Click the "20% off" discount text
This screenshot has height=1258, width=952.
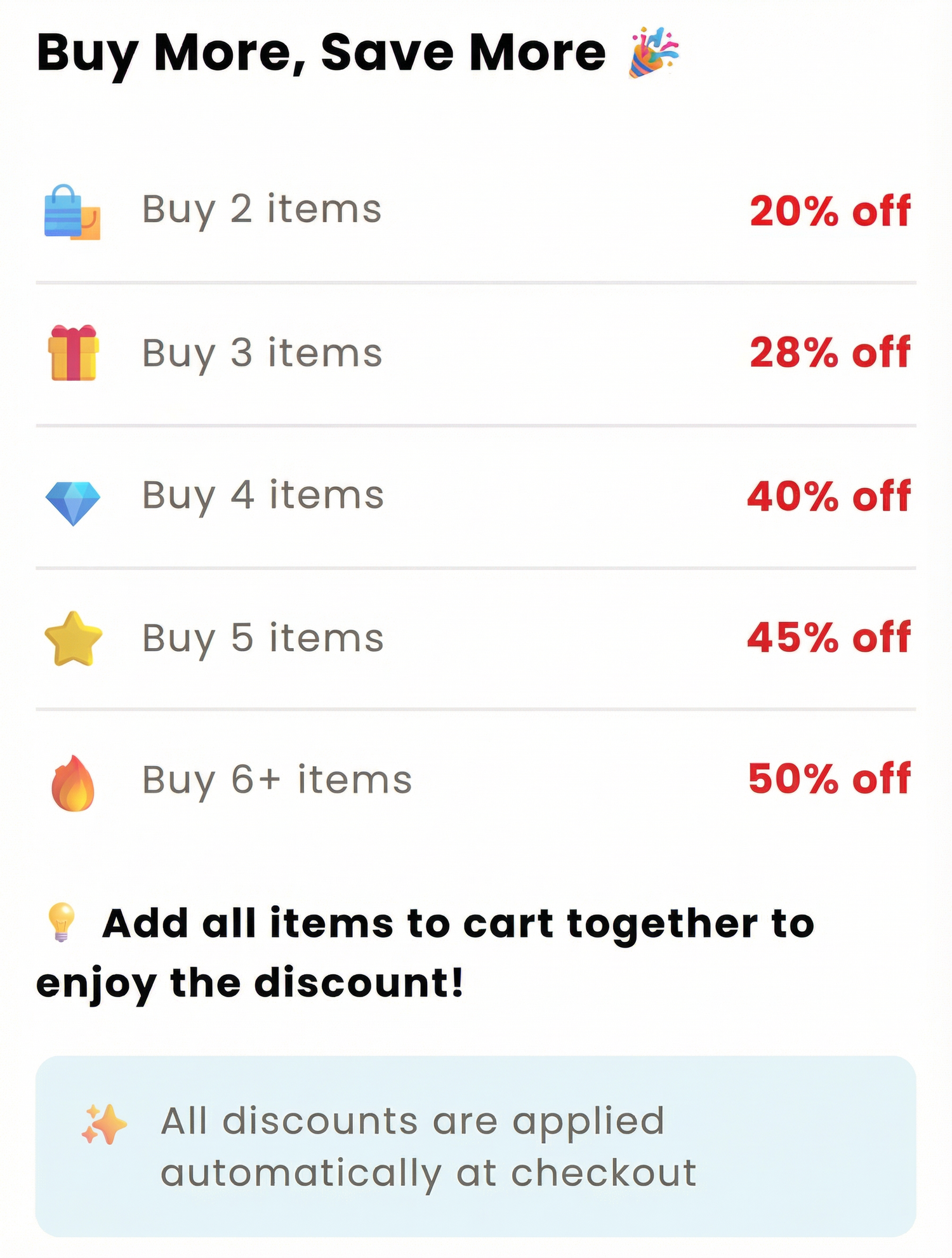point(830,211)
